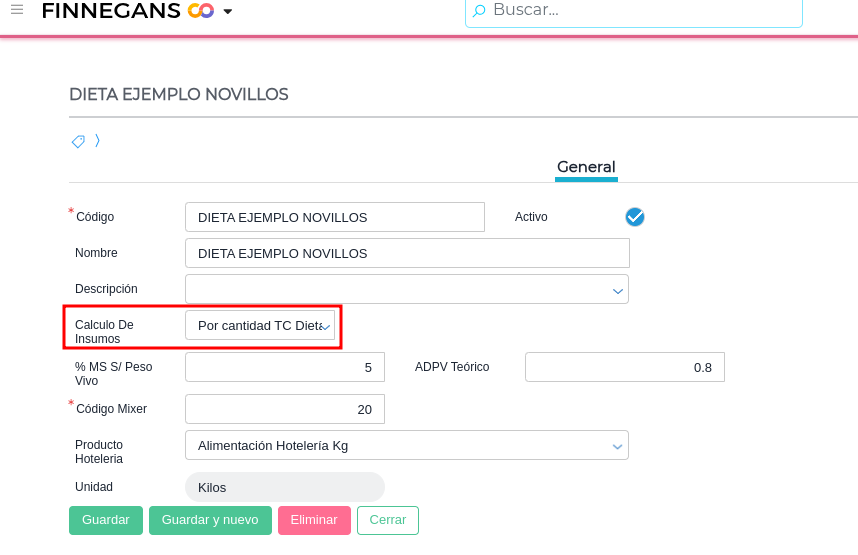Edit the Código Mixer field

click(284, 409)
